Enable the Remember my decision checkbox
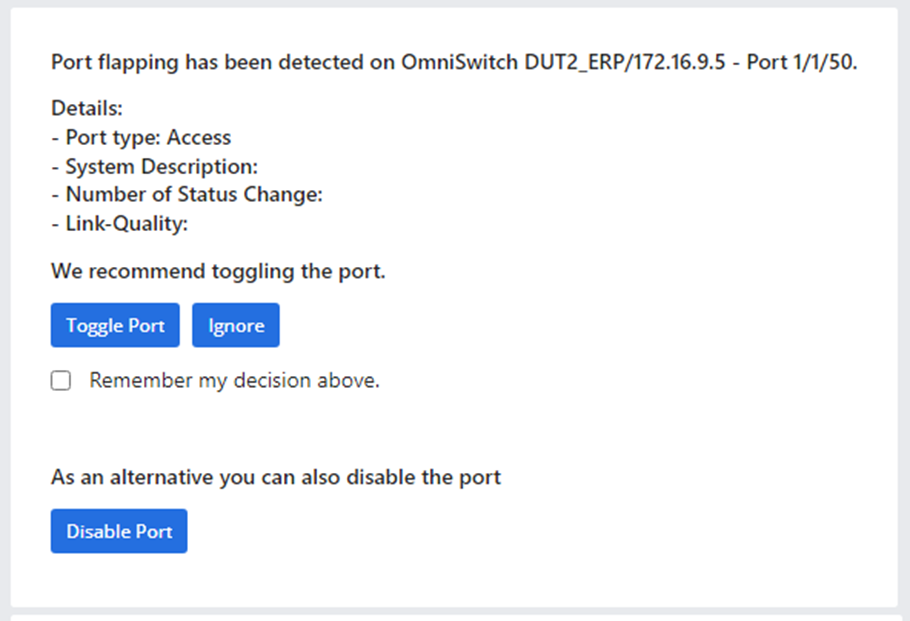The height and width of the screenshot is (621, 910). pyautogui.click(x=61, y=381)
